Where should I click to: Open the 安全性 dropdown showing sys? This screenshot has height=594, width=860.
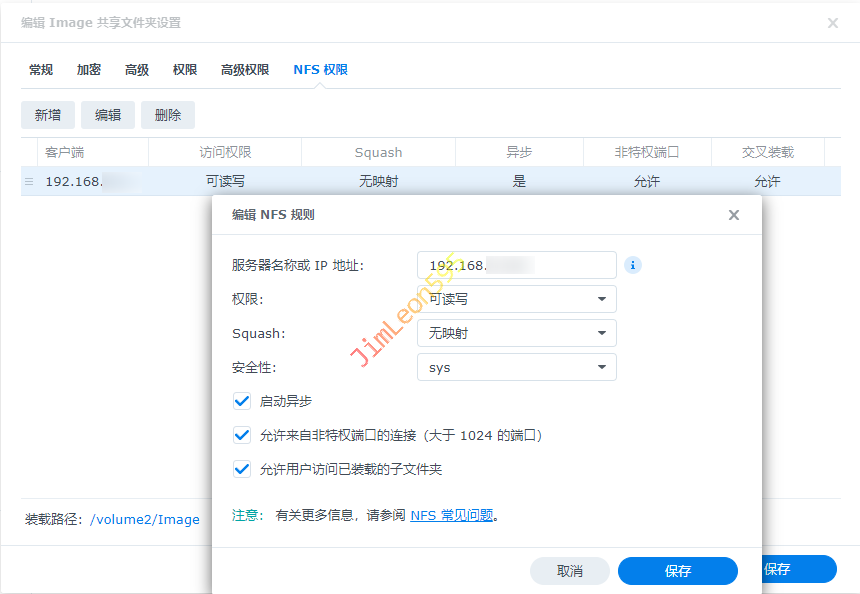click(x=516, y=367)
